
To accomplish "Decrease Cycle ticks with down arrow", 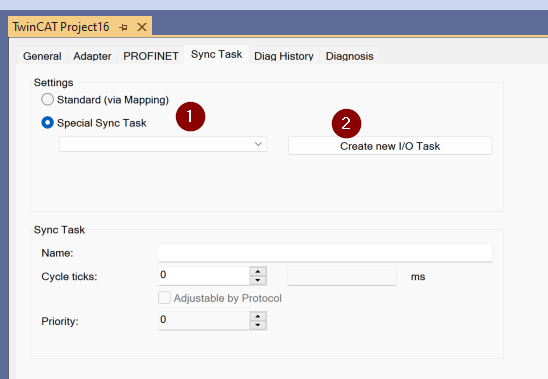I will (258, 280).
